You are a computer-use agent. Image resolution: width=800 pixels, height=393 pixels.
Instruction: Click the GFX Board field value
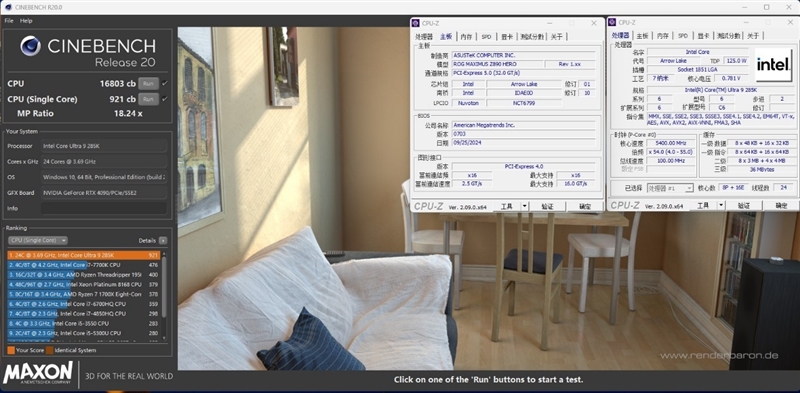pos(104,193)
